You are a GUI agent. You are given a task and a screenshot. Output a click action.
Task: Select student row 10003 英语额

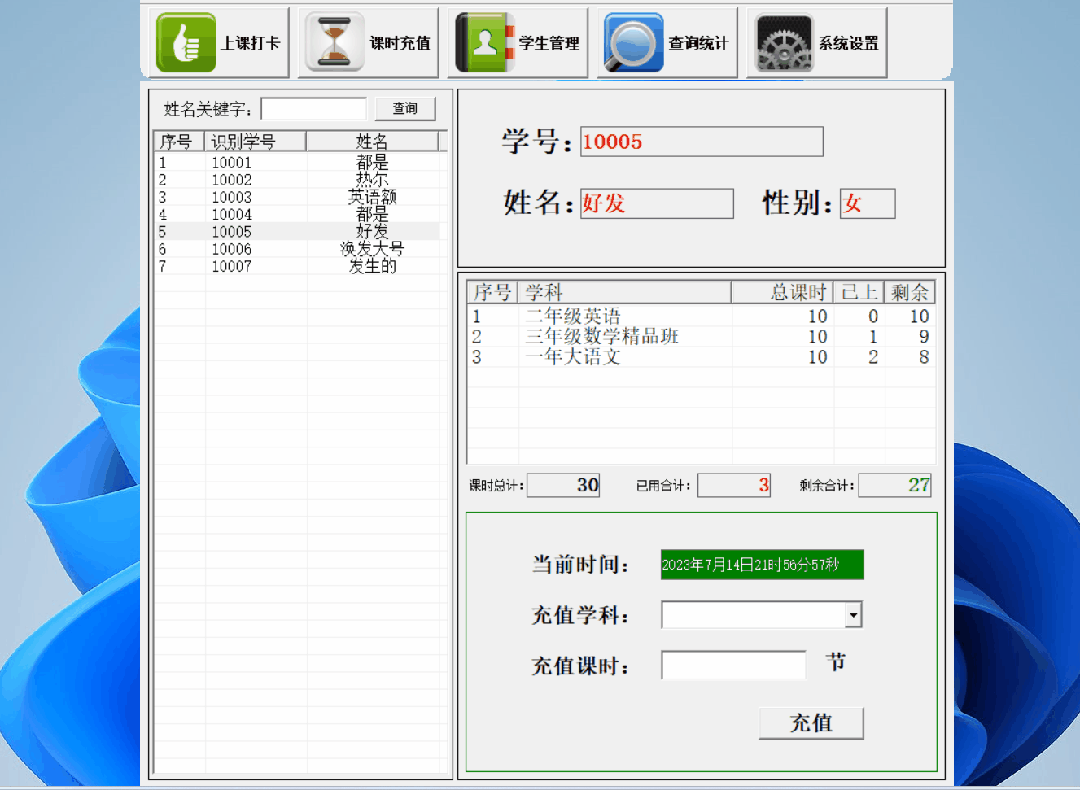click(298, 197)
